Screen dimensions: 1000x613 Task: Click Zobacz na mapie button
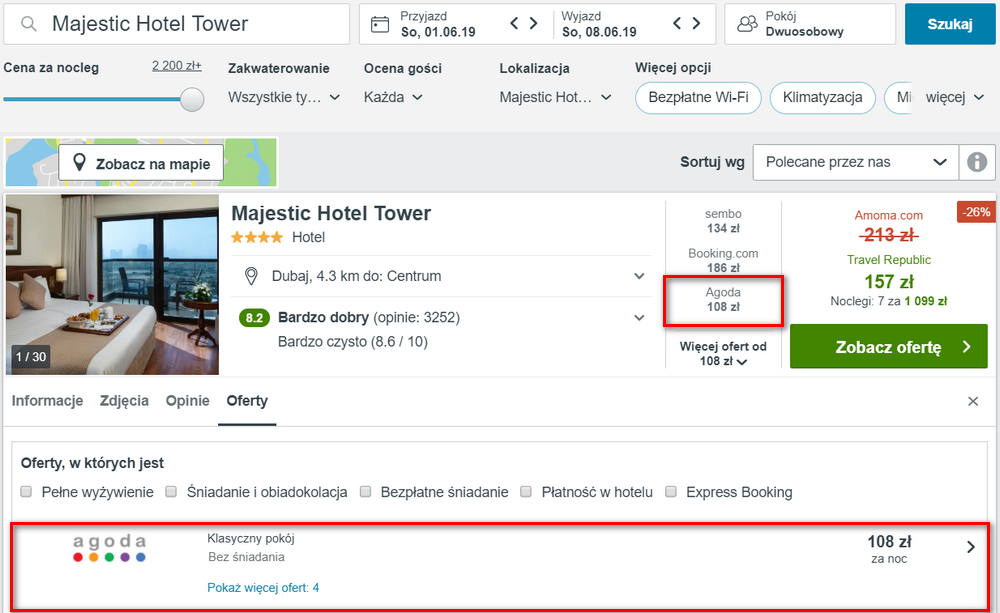(141, 163)
